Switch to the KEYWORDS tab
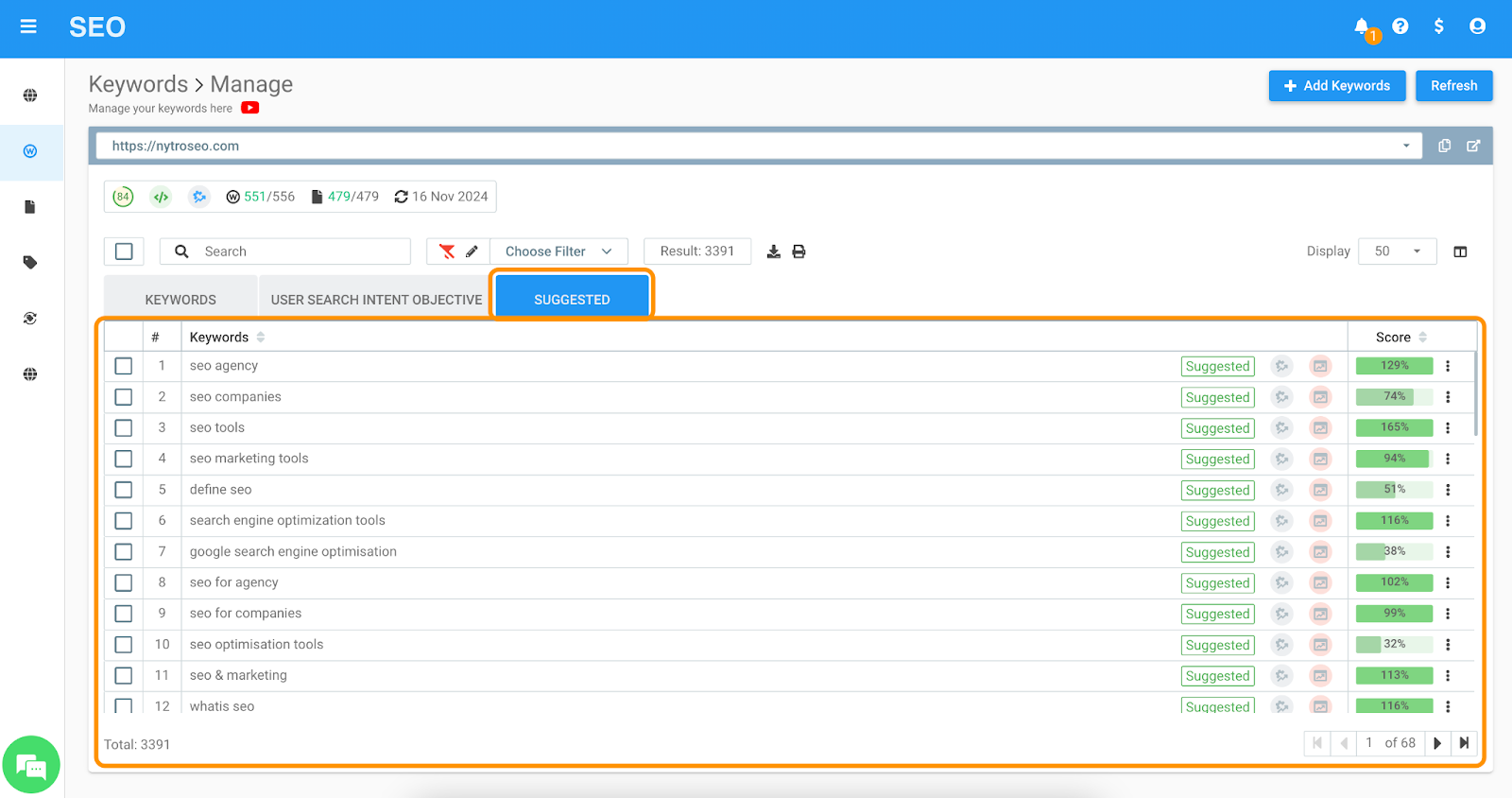Viewport: 1512px width, 798px height. pyautogui.click(x=180, y=300)
